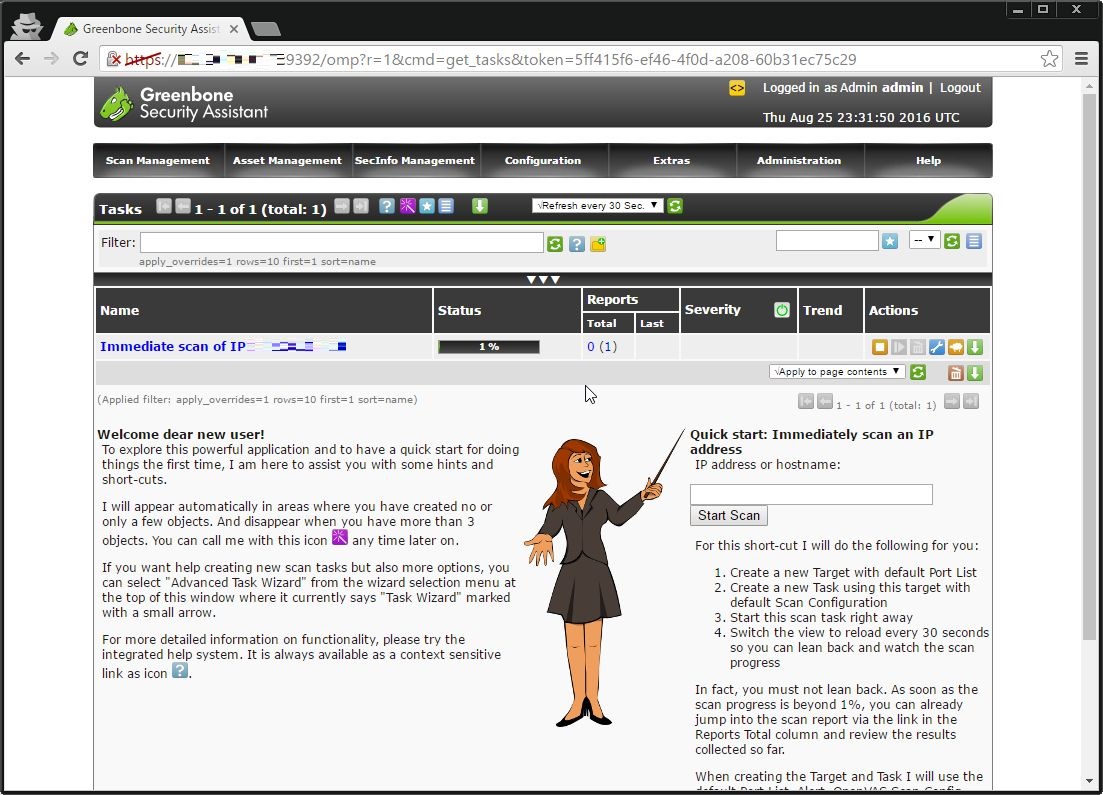Click the browser reload button
This screenshot has width=1103, height=795.
[x=81, y=59]
